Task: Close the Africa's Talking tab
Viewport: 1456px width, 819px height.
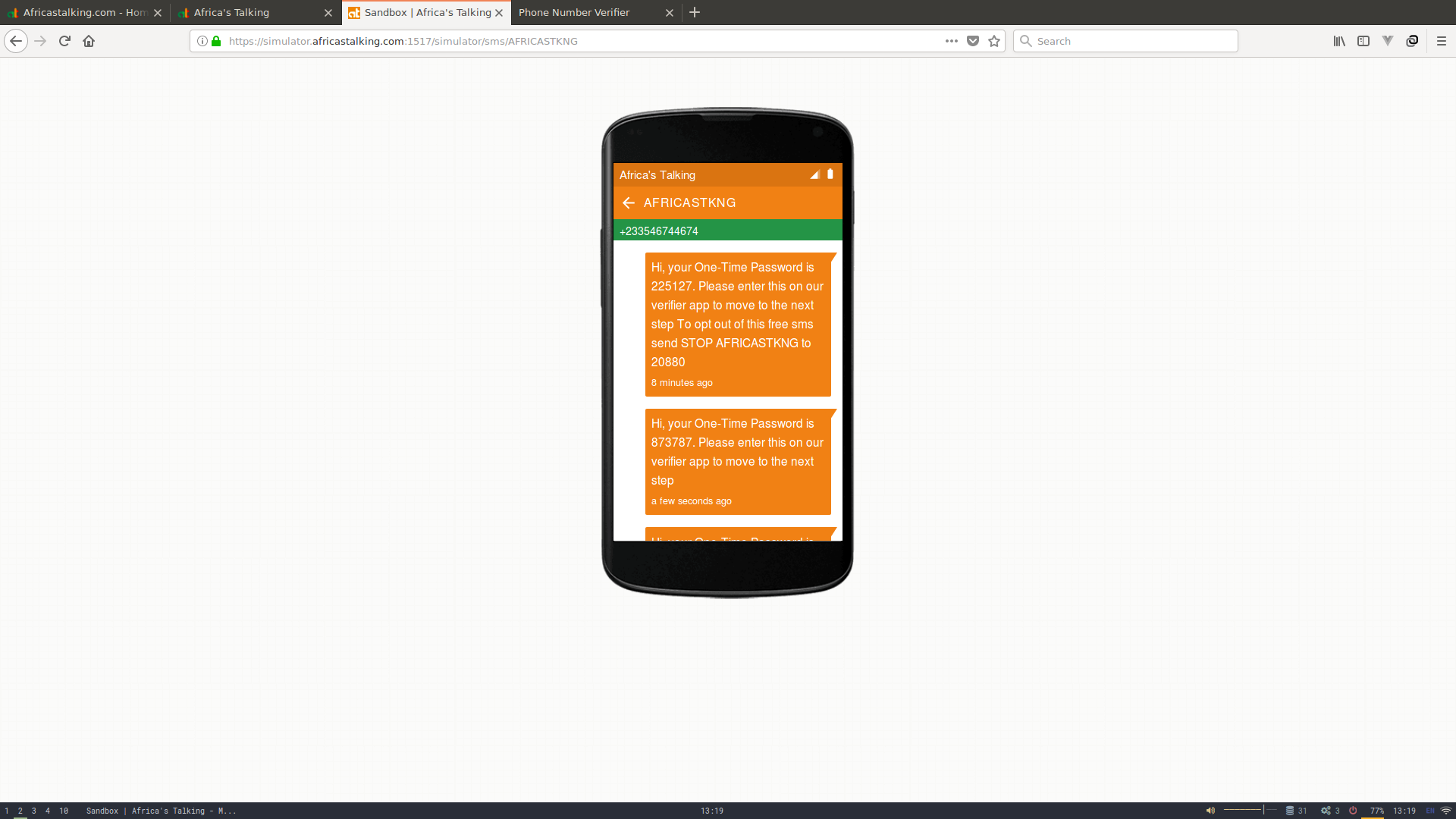Action: [x=328, y=13]
